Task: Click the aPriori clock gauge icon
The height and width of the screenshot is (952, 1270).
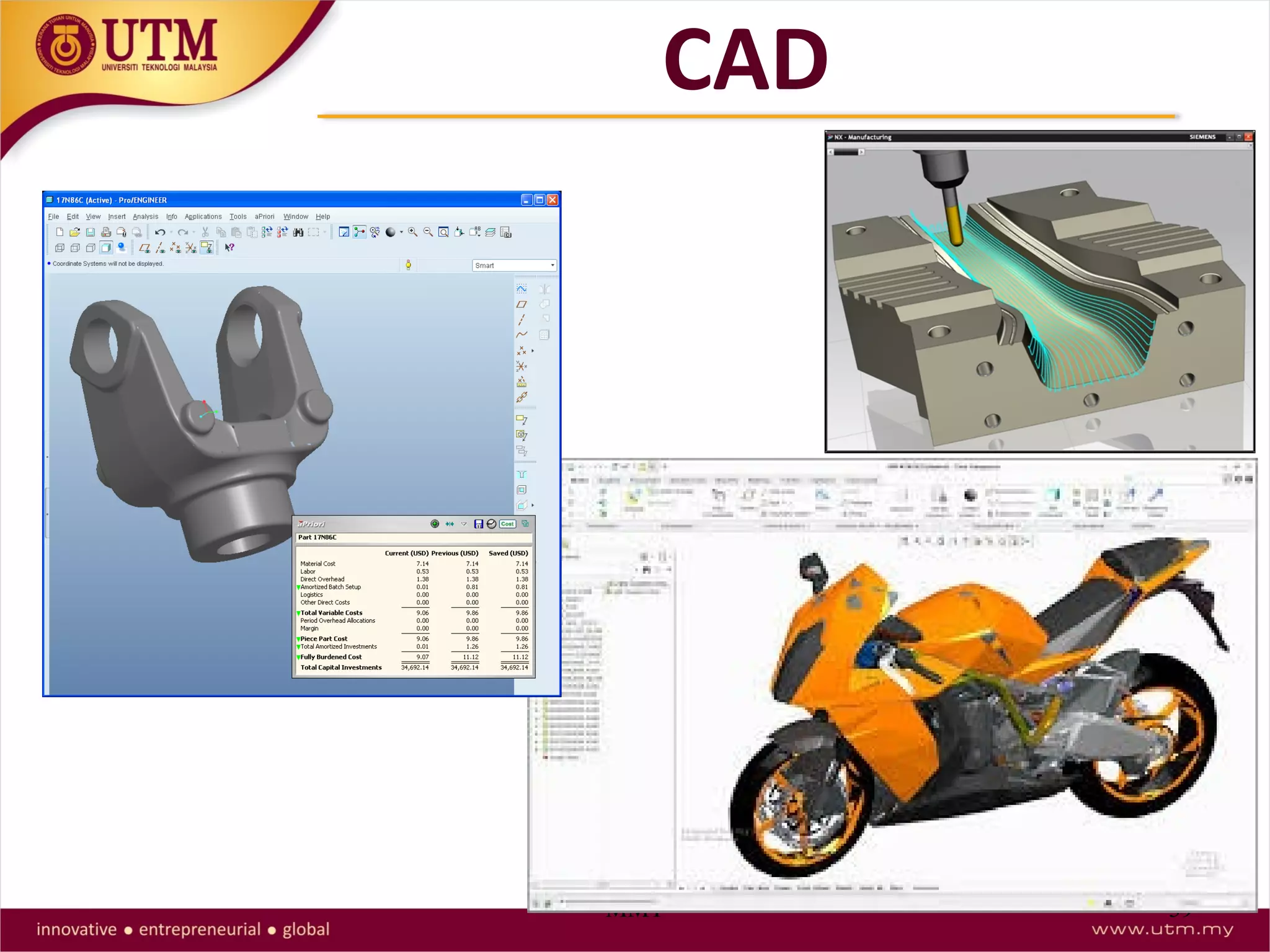Action: [x=492, y=524]
